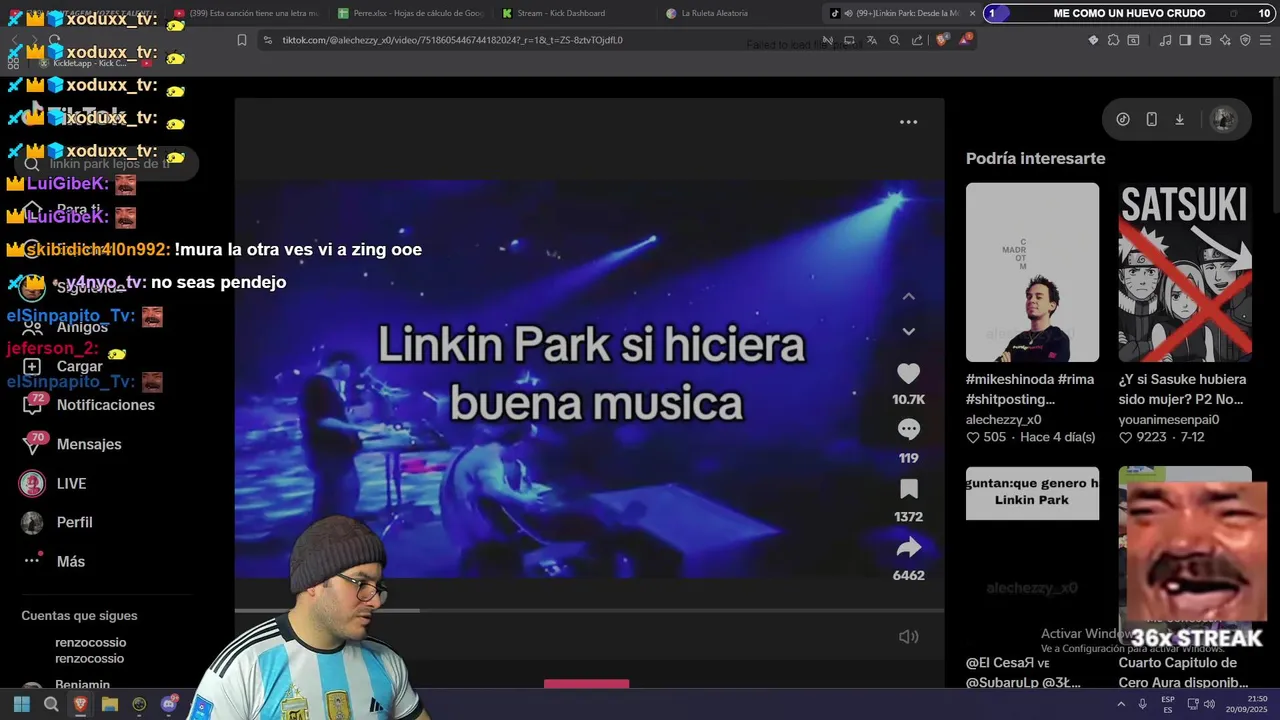Viewport: 1280px width, 720px height.
Task: Click the Brave Rewards triangle icon
Action: click(x=966, y=40)
